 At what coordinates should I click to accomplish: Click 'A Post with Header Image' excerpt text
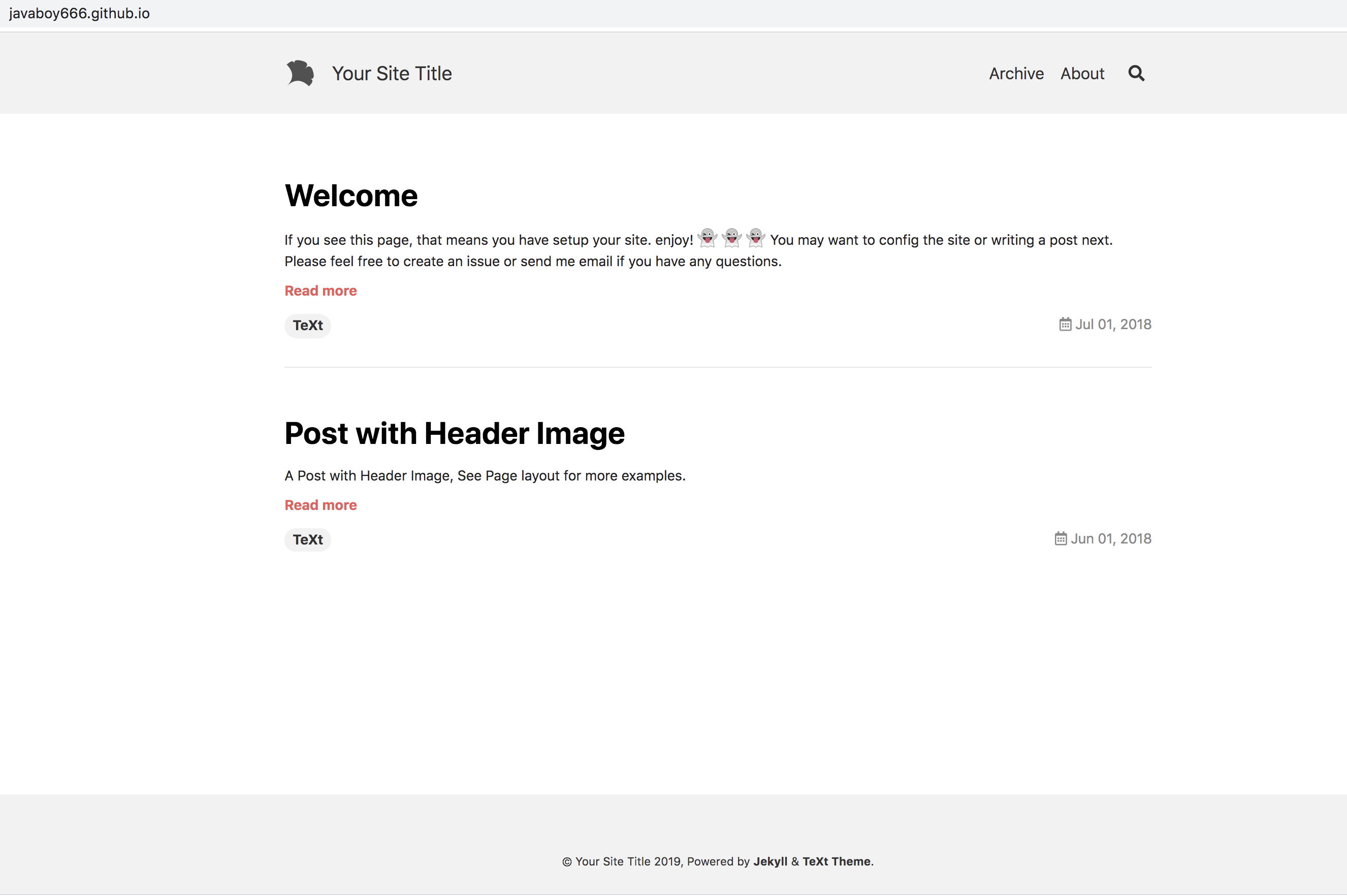(x=485, y=476)
